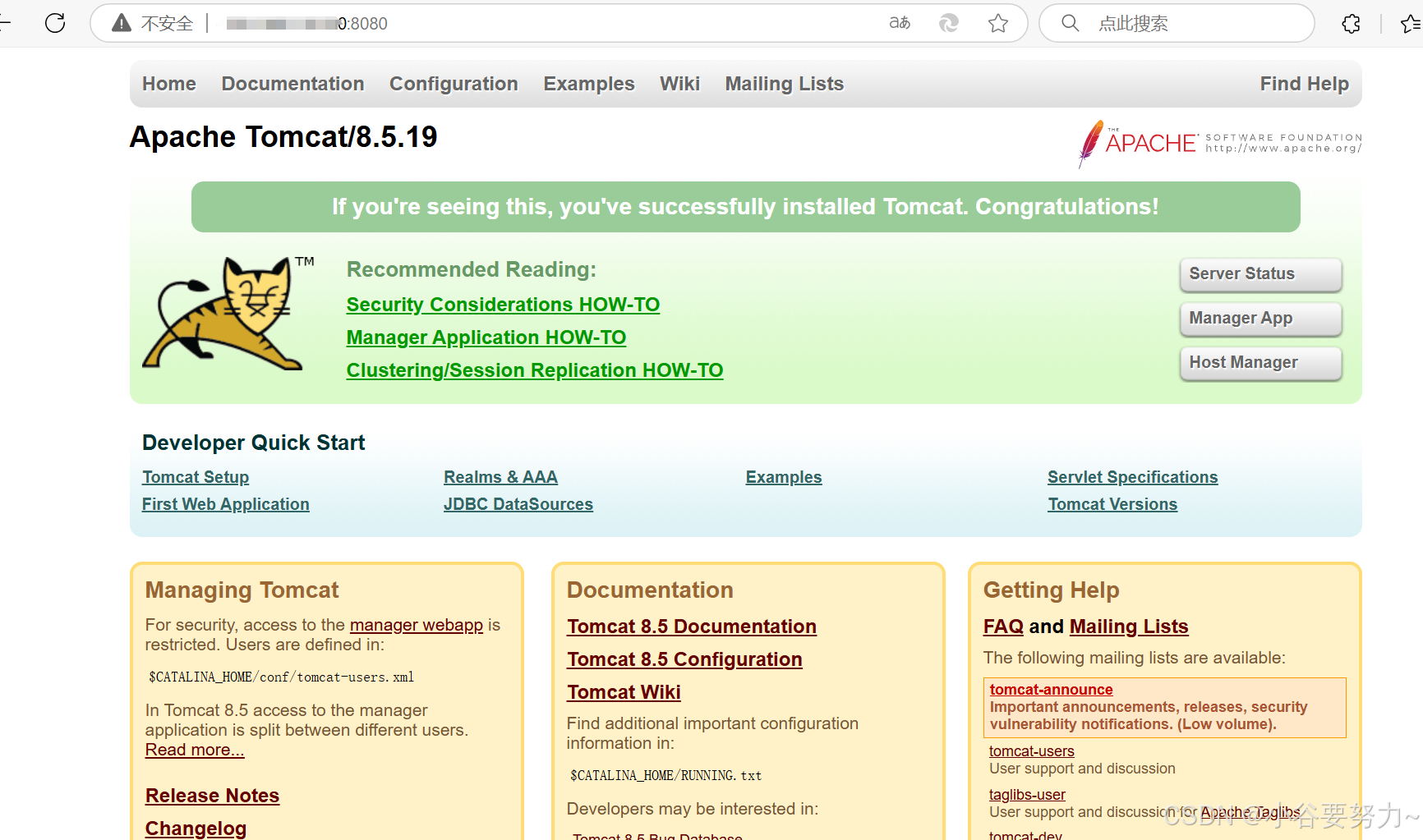Open Manager Application HOW-TO link
The width and height of the screenshot is (1423, 840).
(486, 337)
